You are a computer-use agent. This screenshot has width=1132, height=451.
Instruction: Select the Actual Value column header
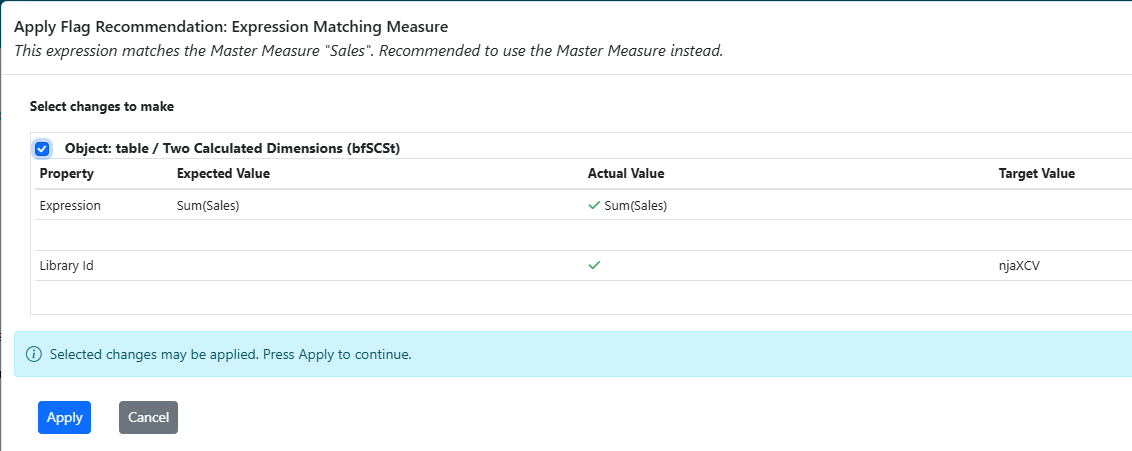tap(625, 174)
